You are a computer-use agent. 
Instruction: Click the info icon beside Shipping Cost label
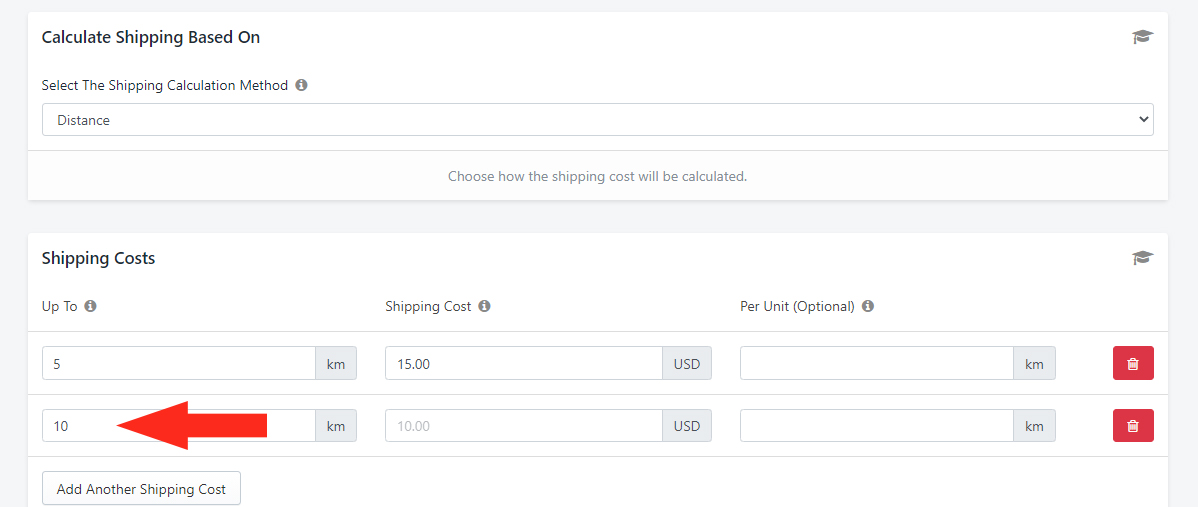pos(484,306)
